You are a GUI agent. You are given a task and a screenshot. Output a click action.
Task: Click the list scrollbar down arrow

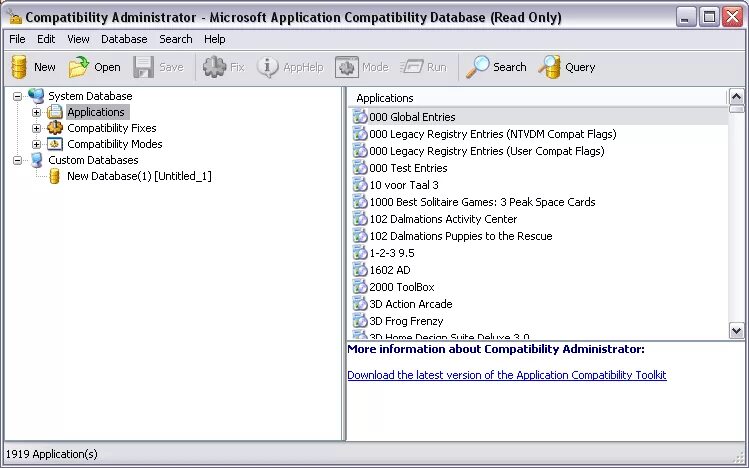[x=737, y=330]
